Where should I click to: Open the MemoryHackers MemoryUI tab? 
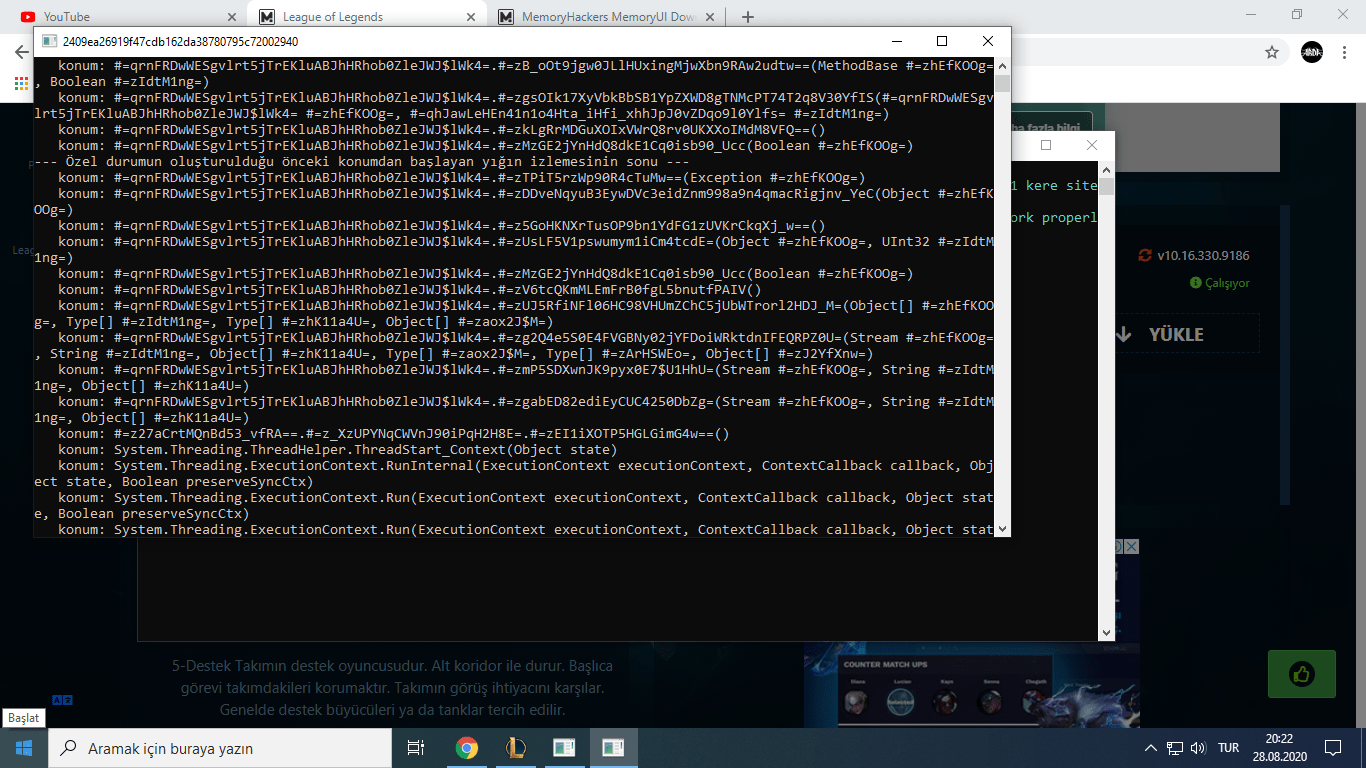click(605, 16)
